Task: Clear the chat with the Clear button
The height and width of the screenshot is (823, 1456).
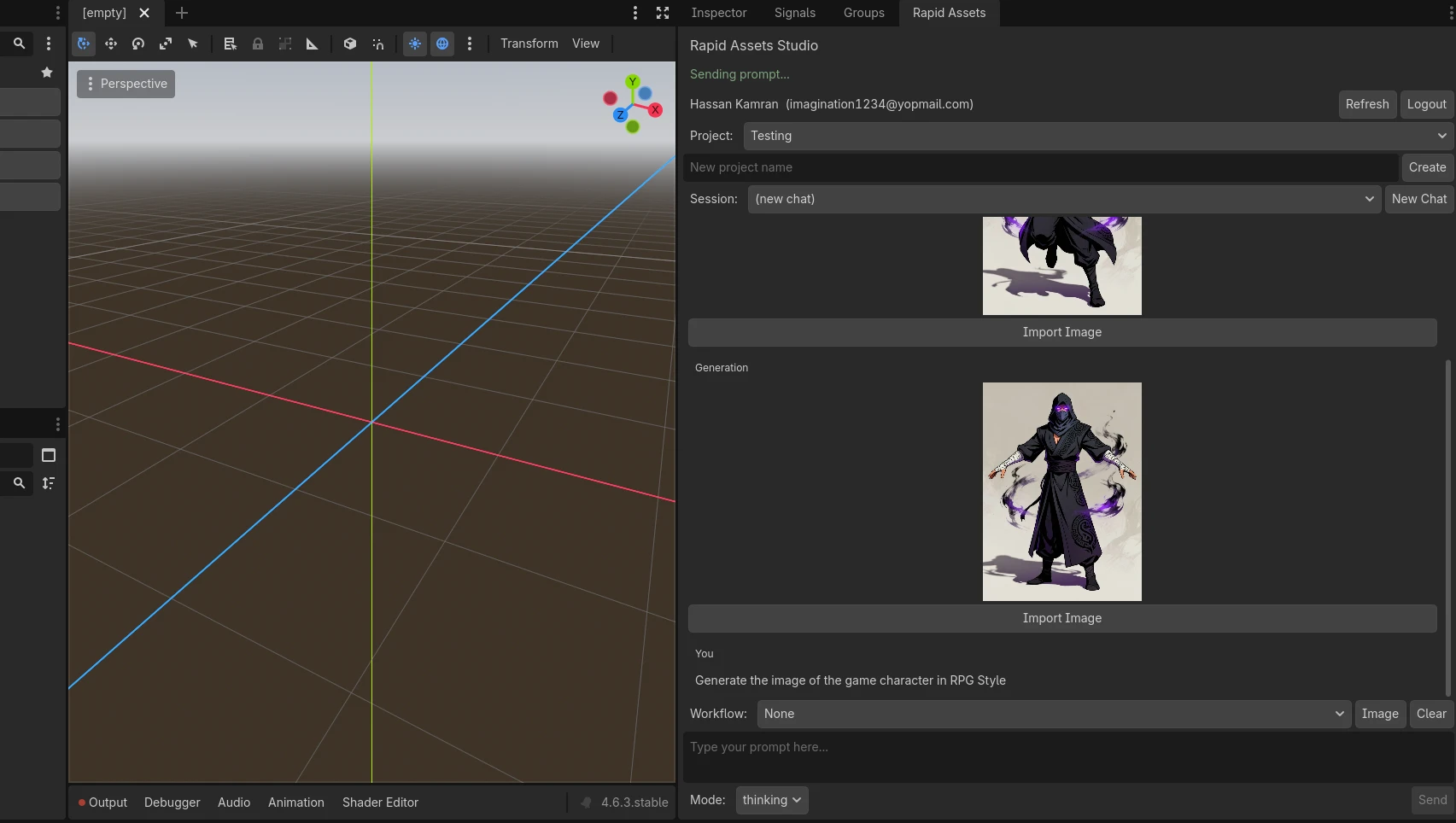Action: point(1431,714)
